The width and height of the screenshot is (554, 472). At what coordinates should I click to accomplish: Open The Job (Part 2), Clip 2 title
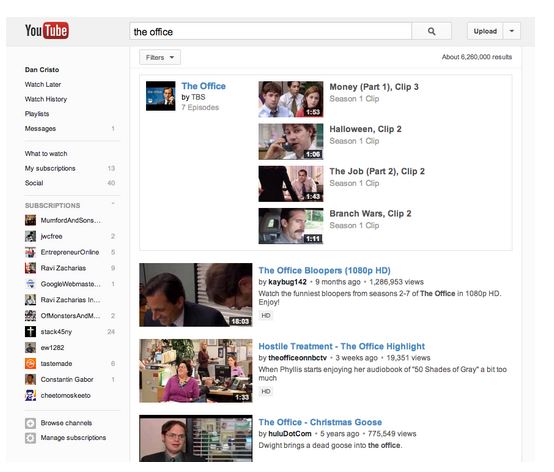pyautogui.click(x=377, y=171)
